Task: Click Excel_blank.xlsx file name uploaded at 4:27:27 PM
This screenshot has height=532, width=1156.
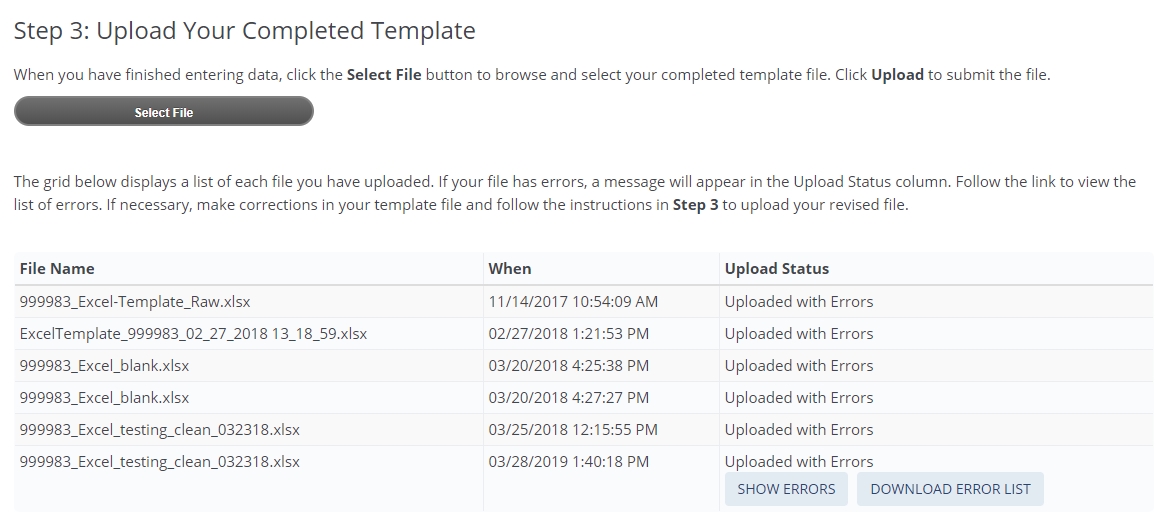Action: 104,397
